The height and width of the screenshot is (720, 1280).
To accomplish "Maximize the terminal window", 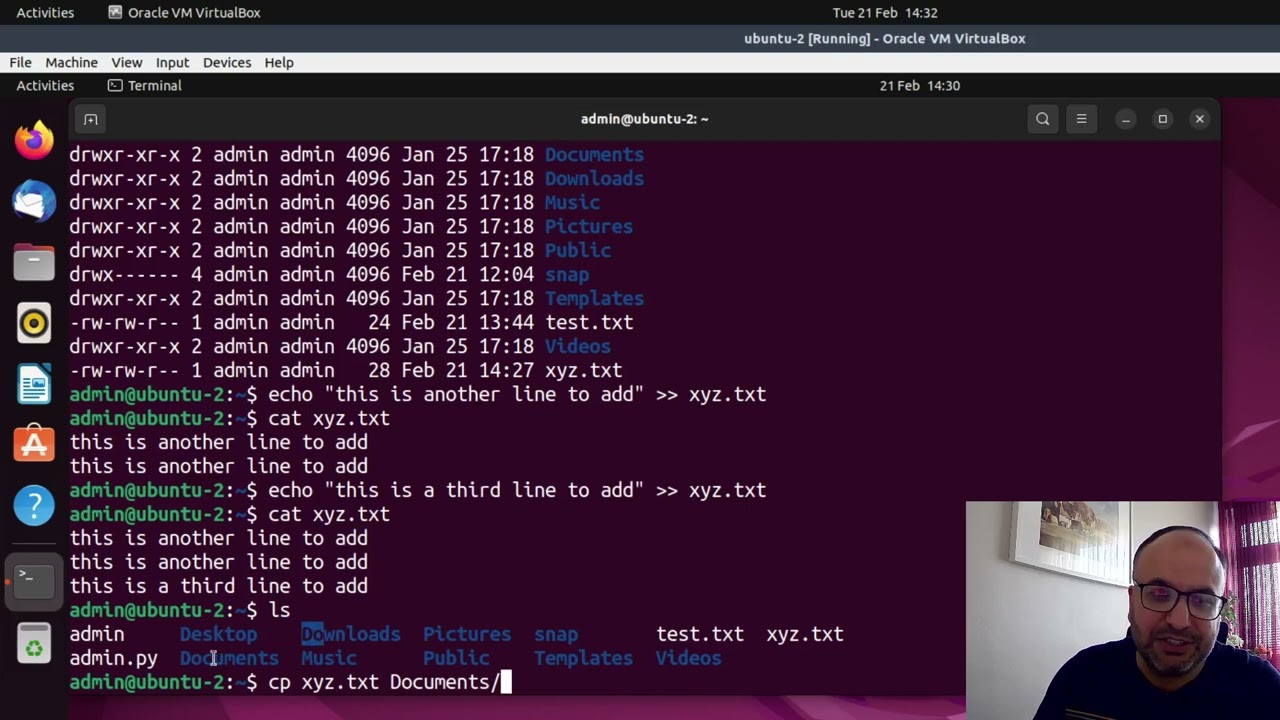I will [x=1162, y=119].
